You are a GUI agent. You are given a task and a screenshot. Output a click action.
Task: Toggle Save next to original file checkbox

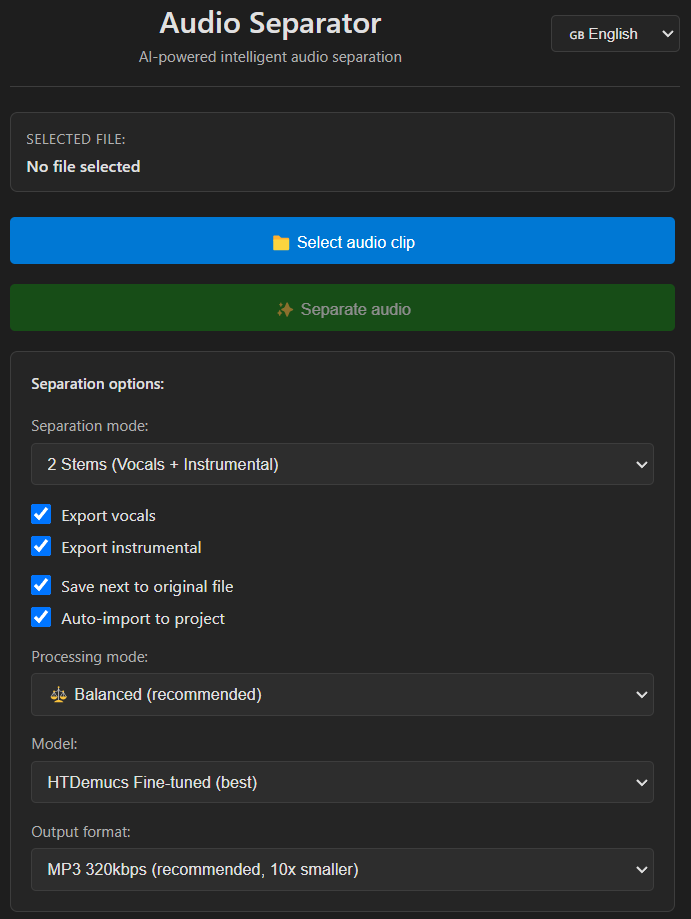click(41, 586)
